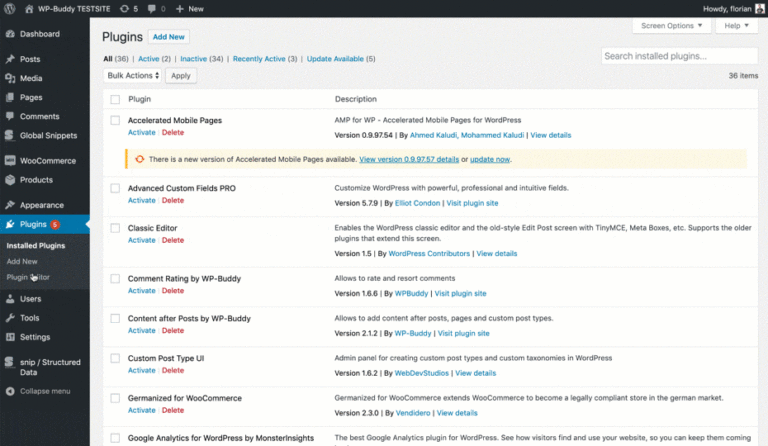Click the Pages icon in sidebar
Screen dimensions: 768x446
tap(10, 97)
